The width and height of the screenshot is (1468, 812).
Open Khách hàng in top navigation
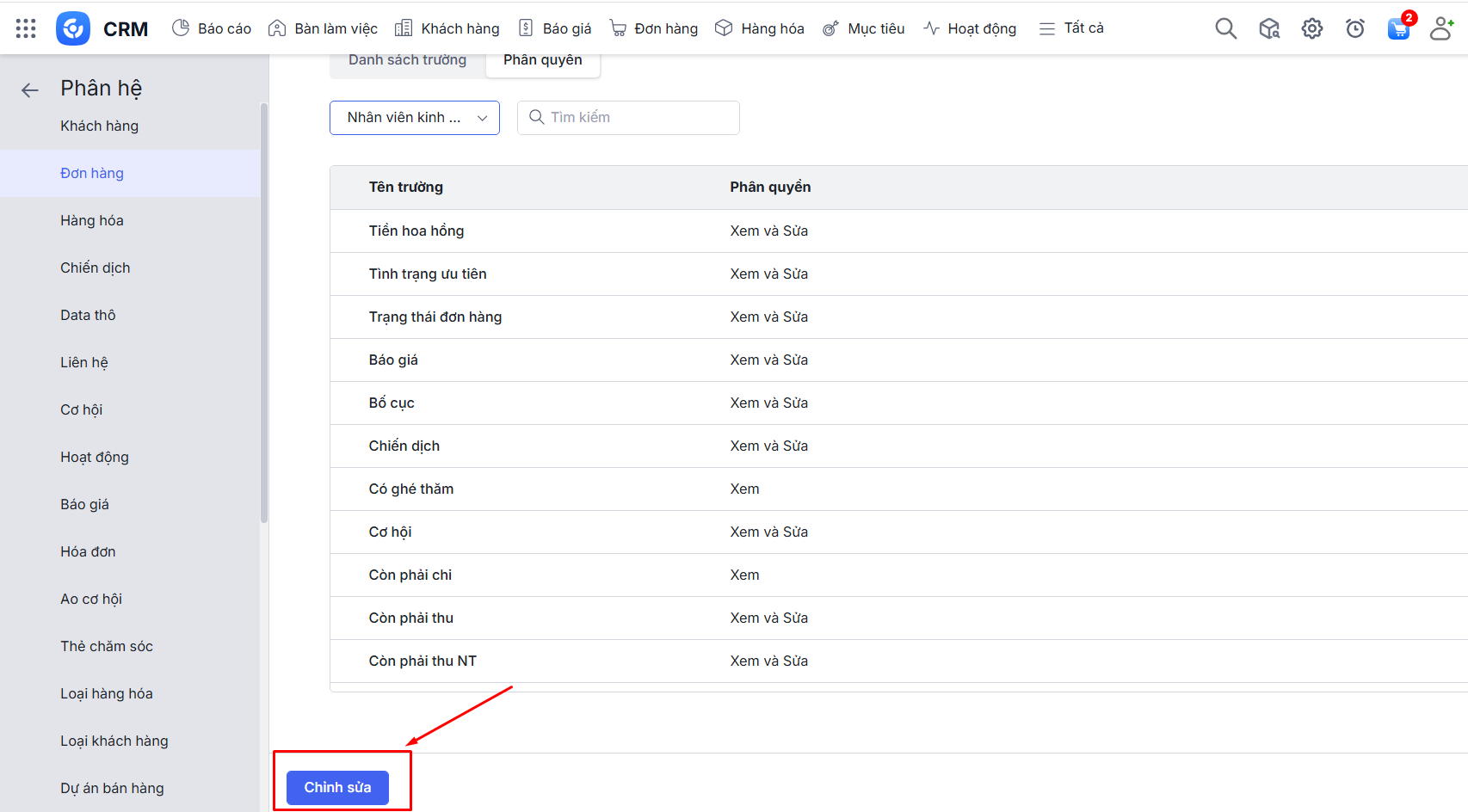pos(447,28)
